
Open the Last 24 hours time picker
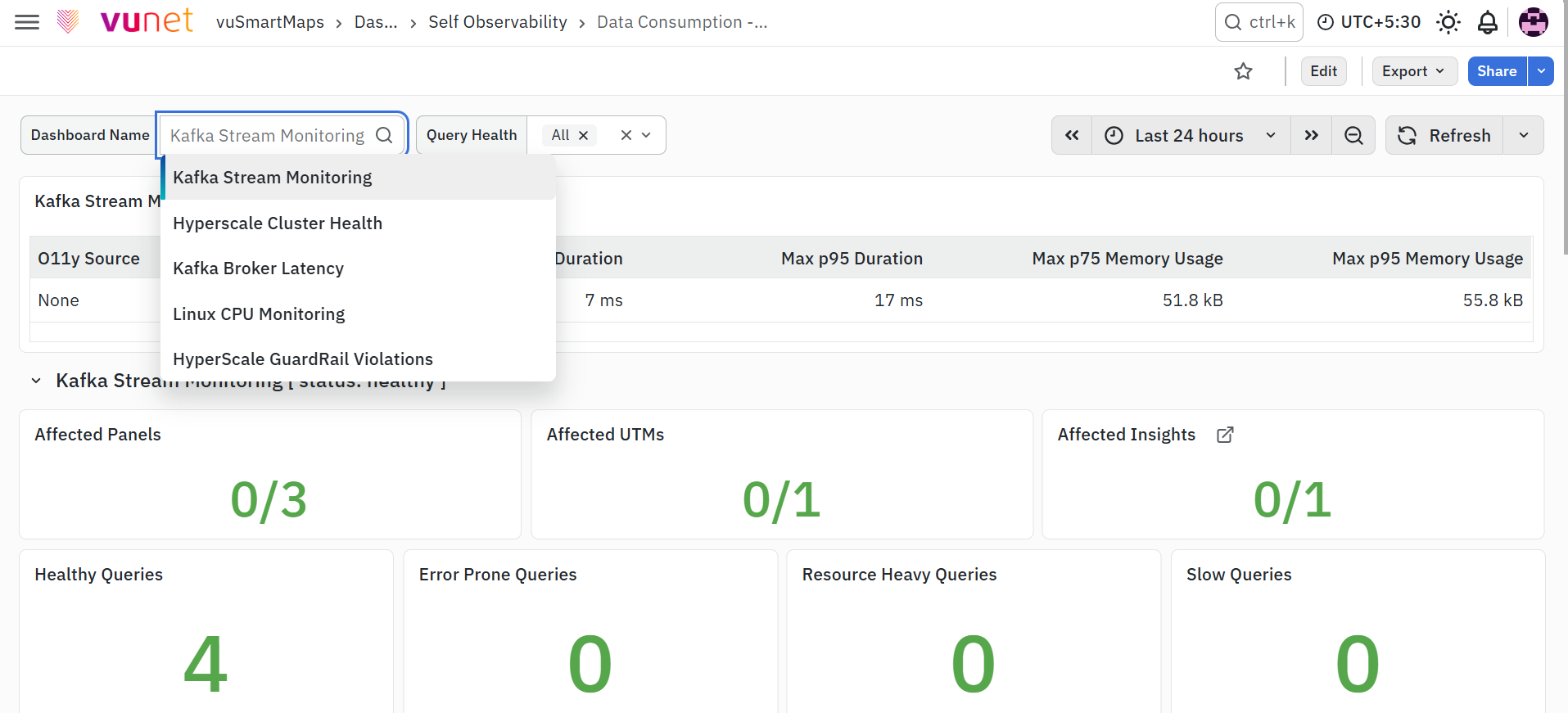tap(1191, 135)
